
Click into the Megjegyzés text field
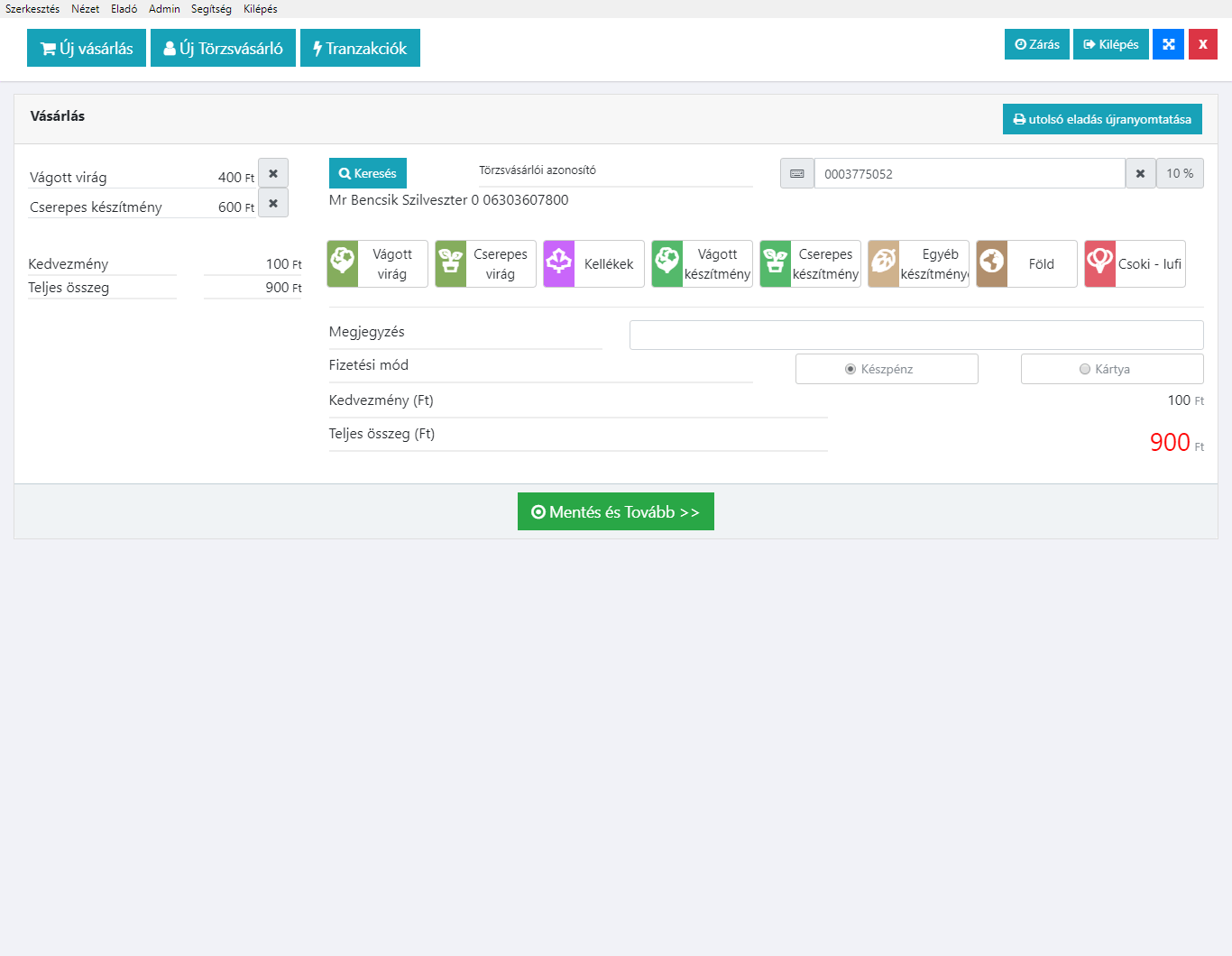[915, 335]
